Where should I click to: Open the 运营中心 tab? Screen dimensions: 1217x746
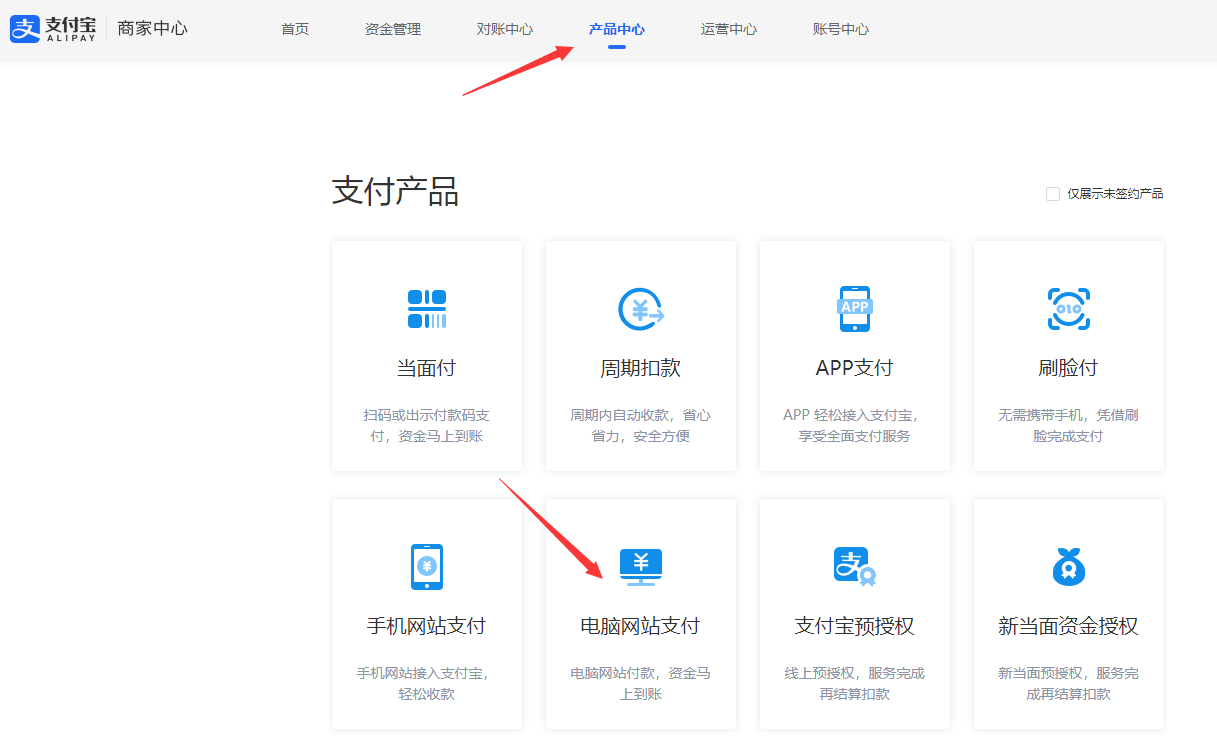729,29
